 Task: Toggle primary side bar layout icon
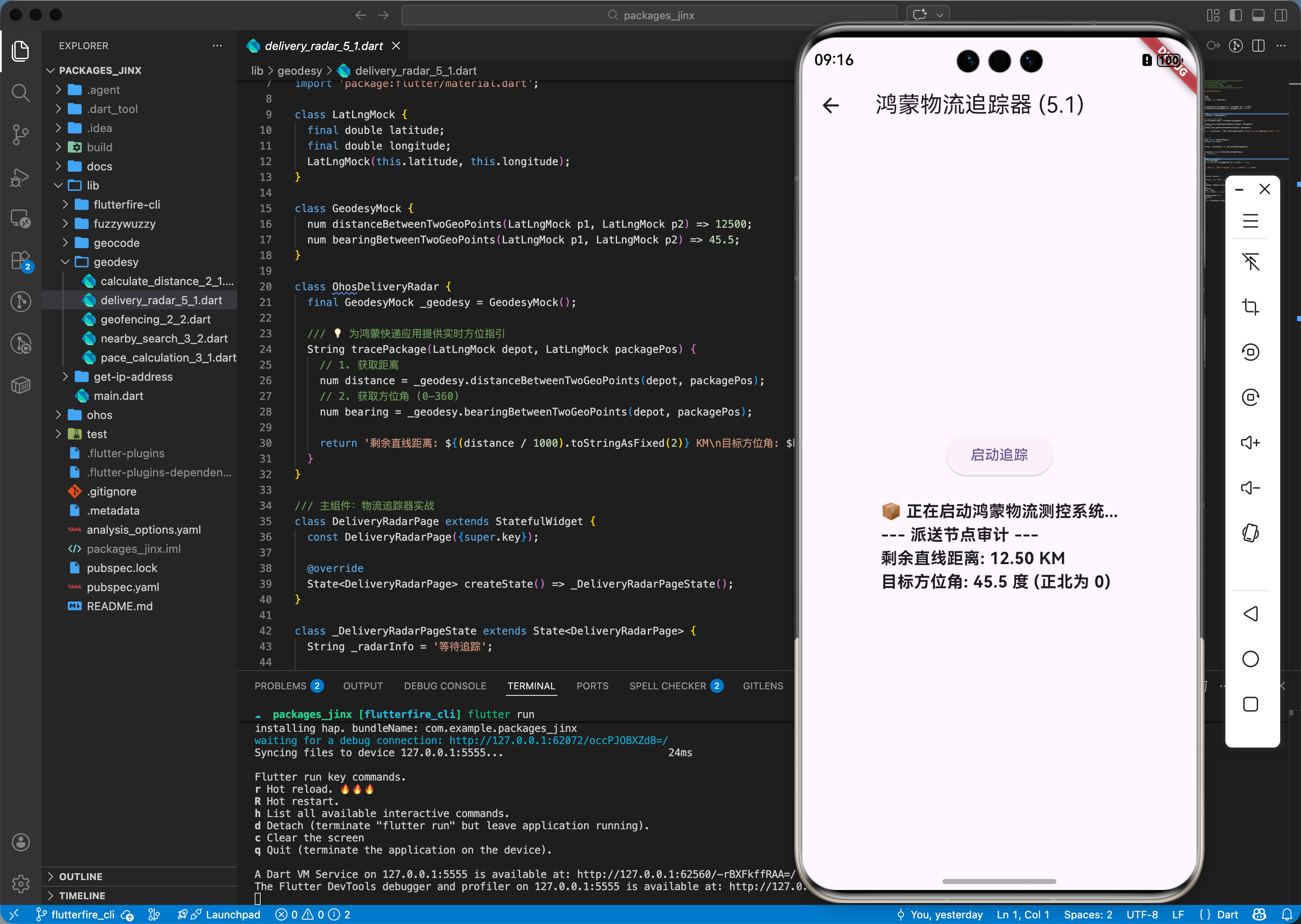[1235, 15]
